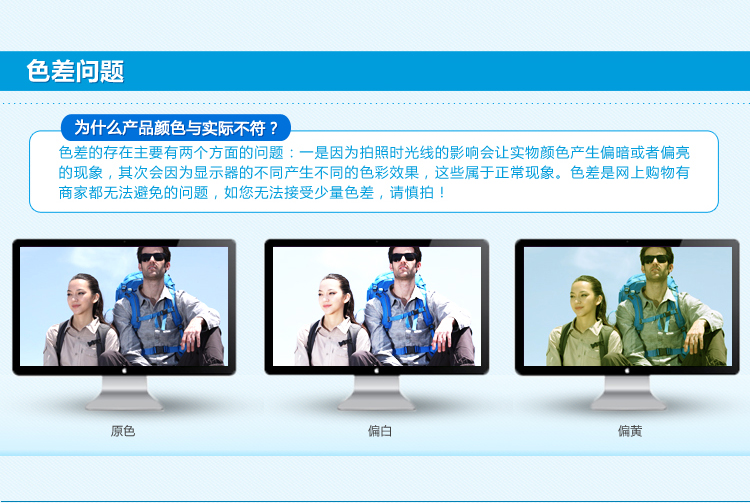Click the paragraph line starting 的现象，其次会因为显示器
The height and width of the screenshot is (503, 750).
click(x=374, y=173)
